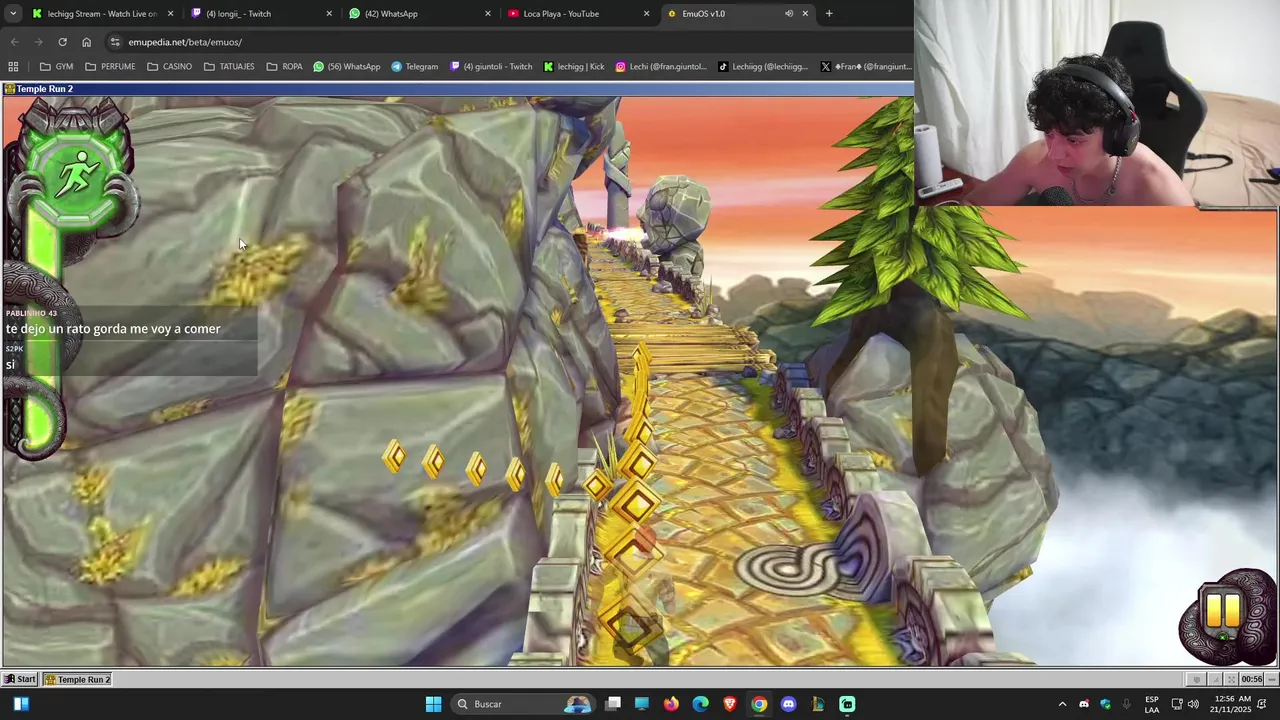
Task: Open the Windows notifications bell
Action: 1262,704
